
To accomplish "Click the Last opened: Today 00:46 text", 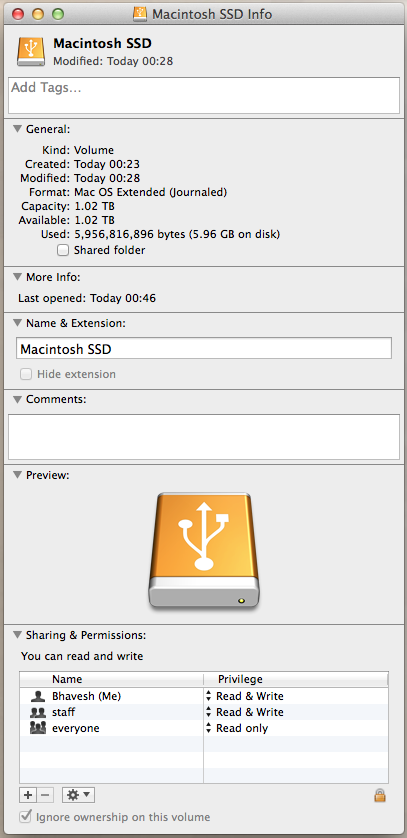I will click(x=87, y=298).
